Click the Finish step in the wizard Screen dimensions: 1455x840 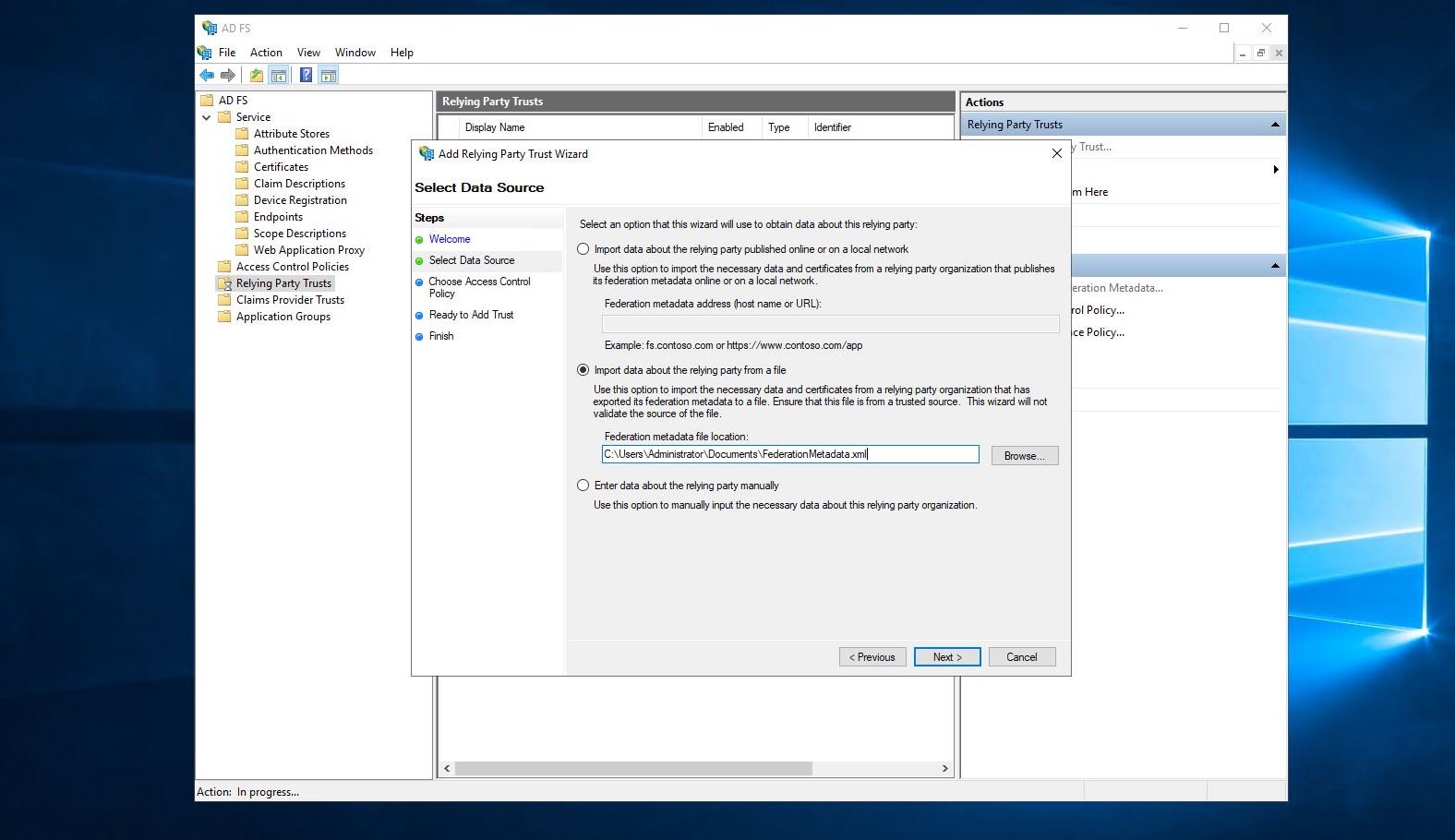(x=441, y=336)
